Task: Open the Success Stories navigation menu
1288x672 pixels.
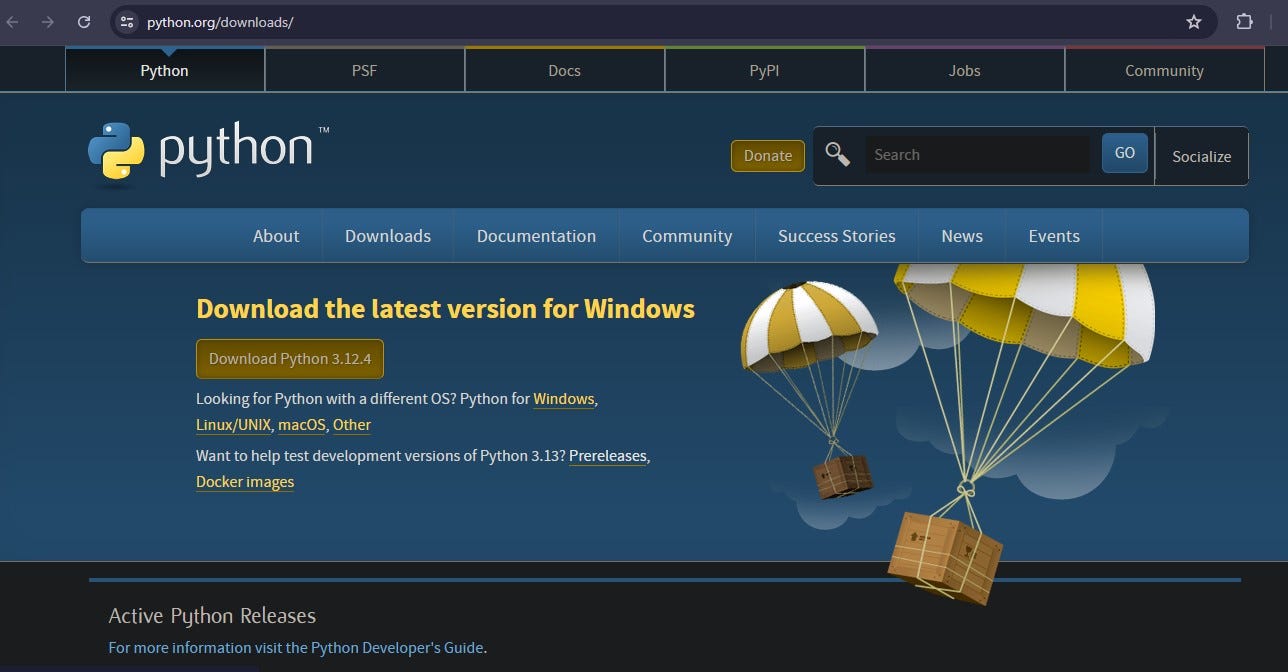Action: (x=837, y=236)
